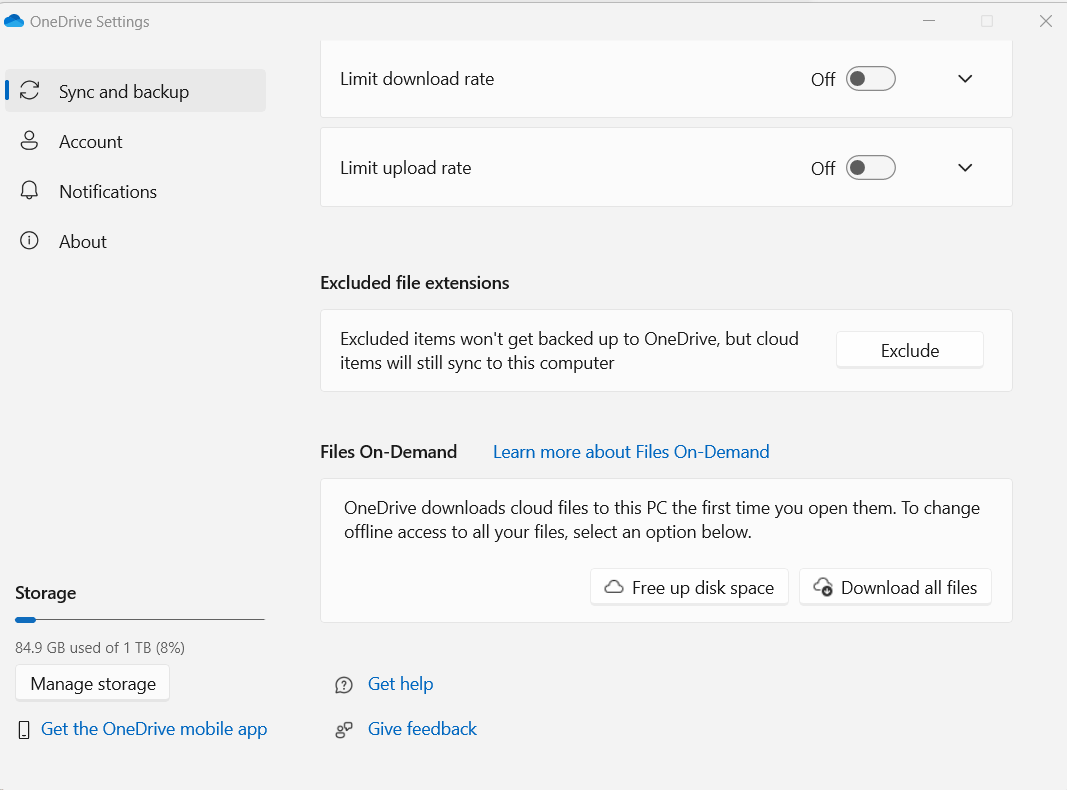Viewport: 1067px width, 790px height.
Task: Click the About info icon
Action: (x=29, y=241)
